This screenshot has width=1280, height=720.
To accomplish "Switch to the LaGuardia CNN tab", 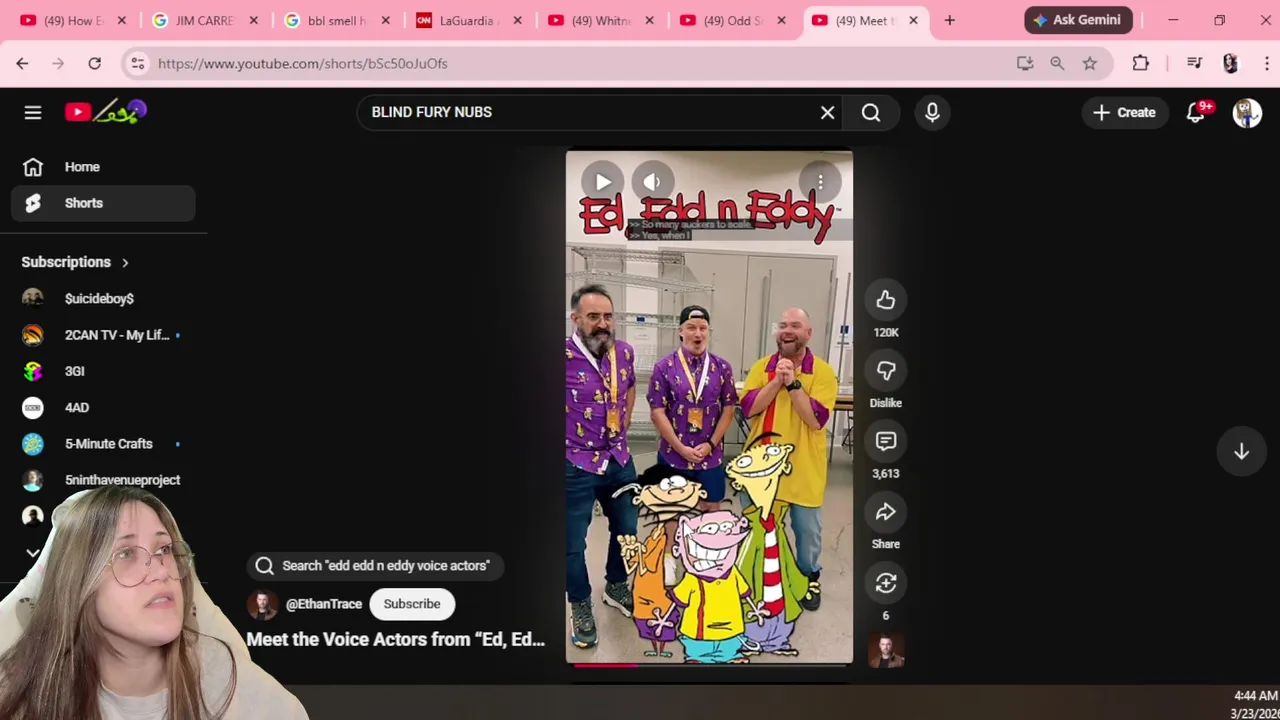I will 467,20.
